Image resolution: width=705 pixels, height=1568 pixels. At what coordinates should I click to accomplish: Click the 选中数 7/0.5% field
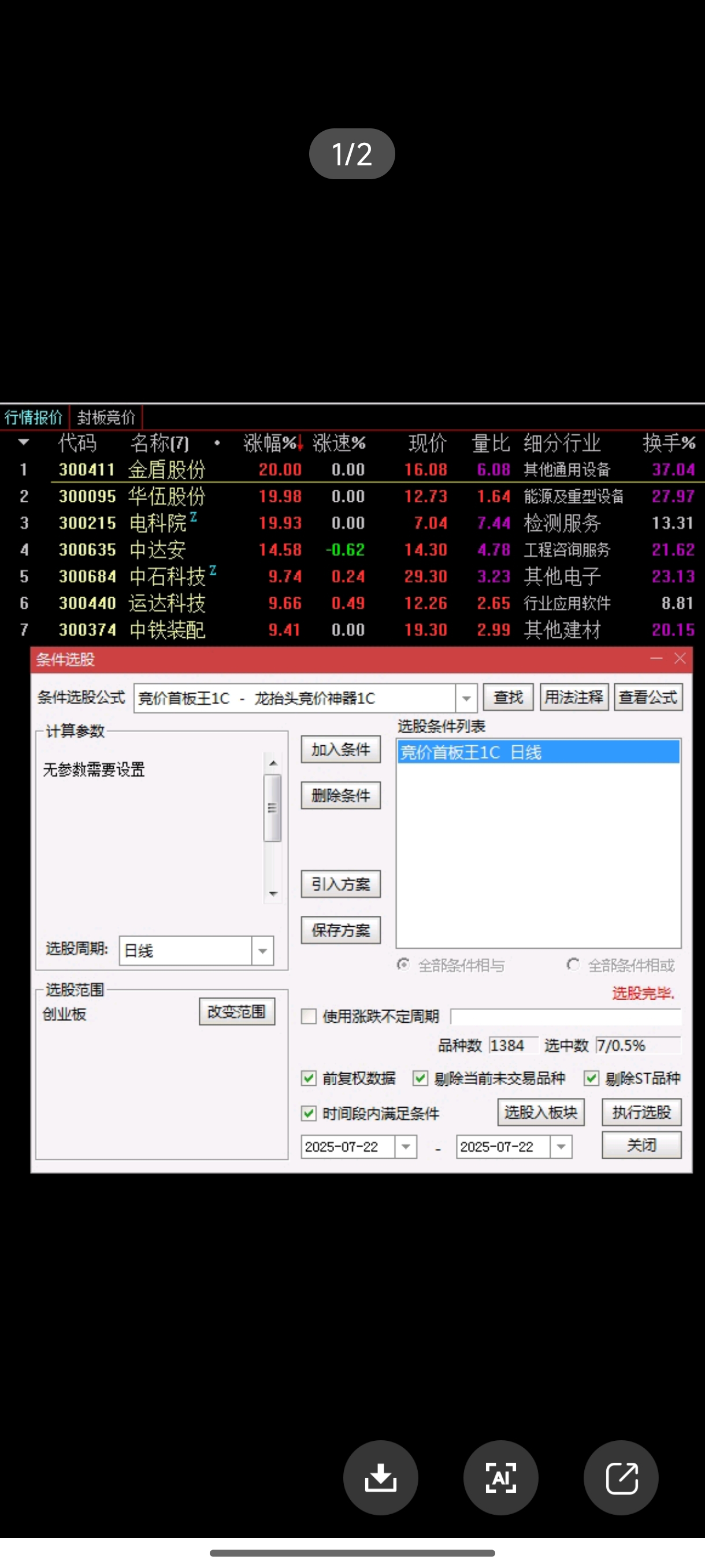(x=638, y=1046)
